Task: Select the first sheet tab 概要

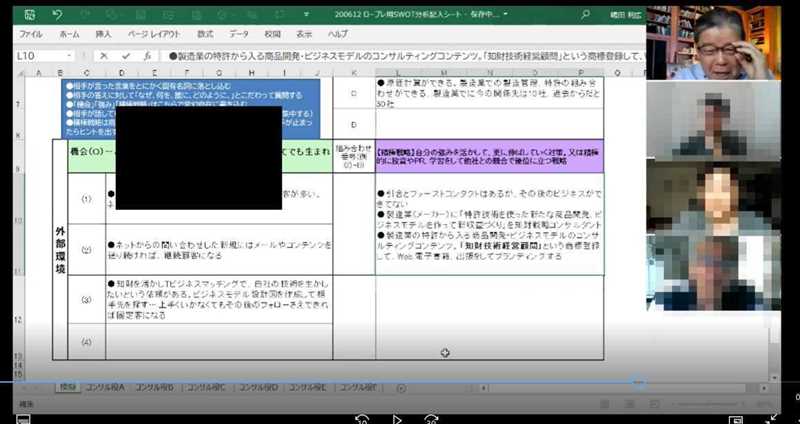Action: pos(67,388)
